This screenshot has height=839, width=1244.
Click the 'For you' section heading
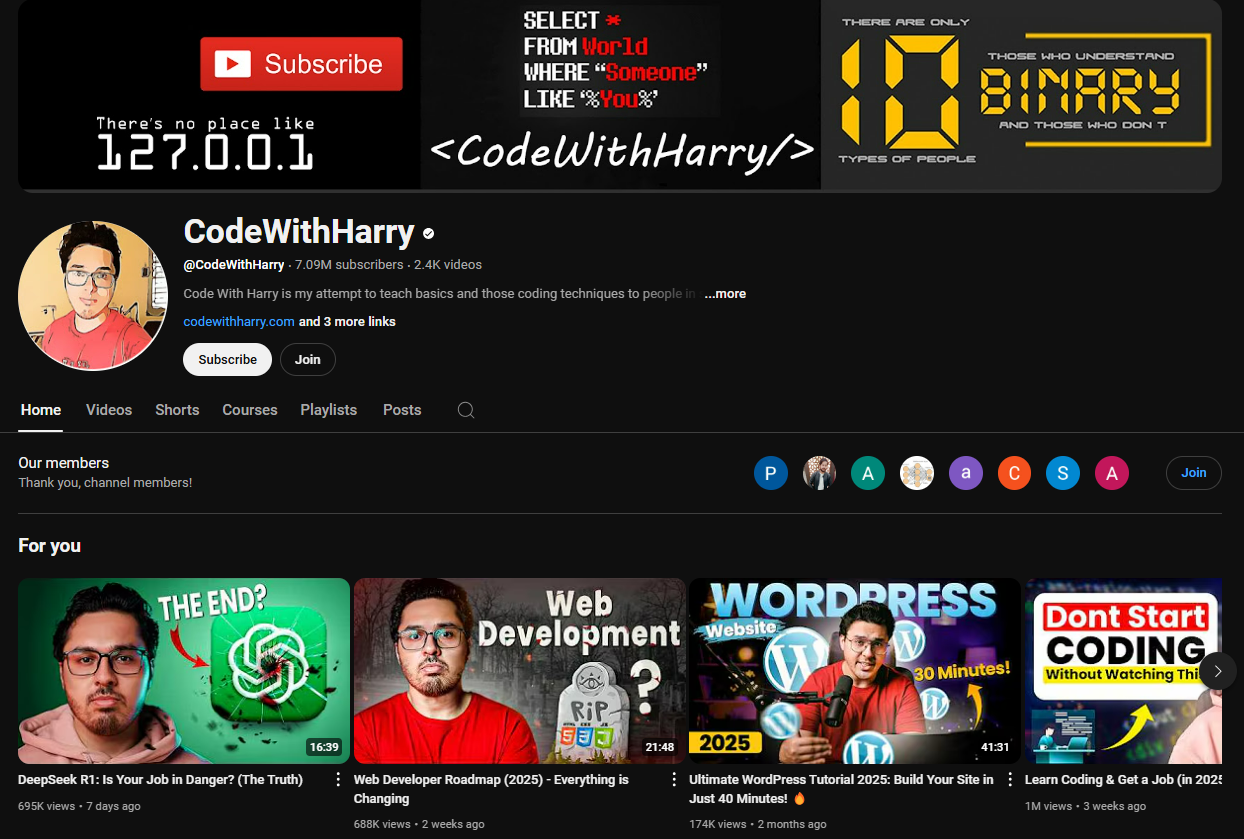click(50, 546)
